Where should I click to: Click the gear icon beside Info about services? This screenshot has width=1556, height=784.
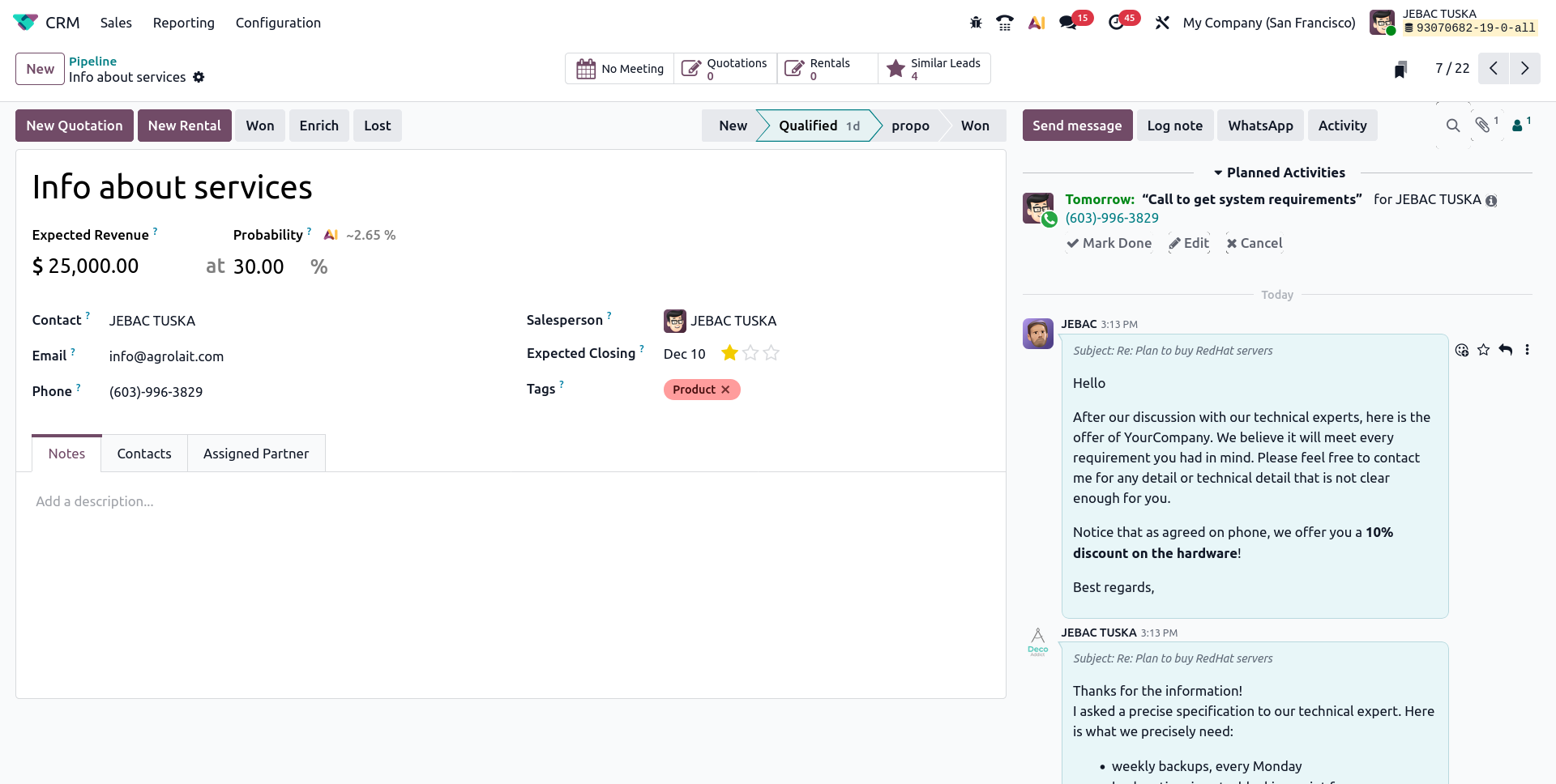point(199,77)
